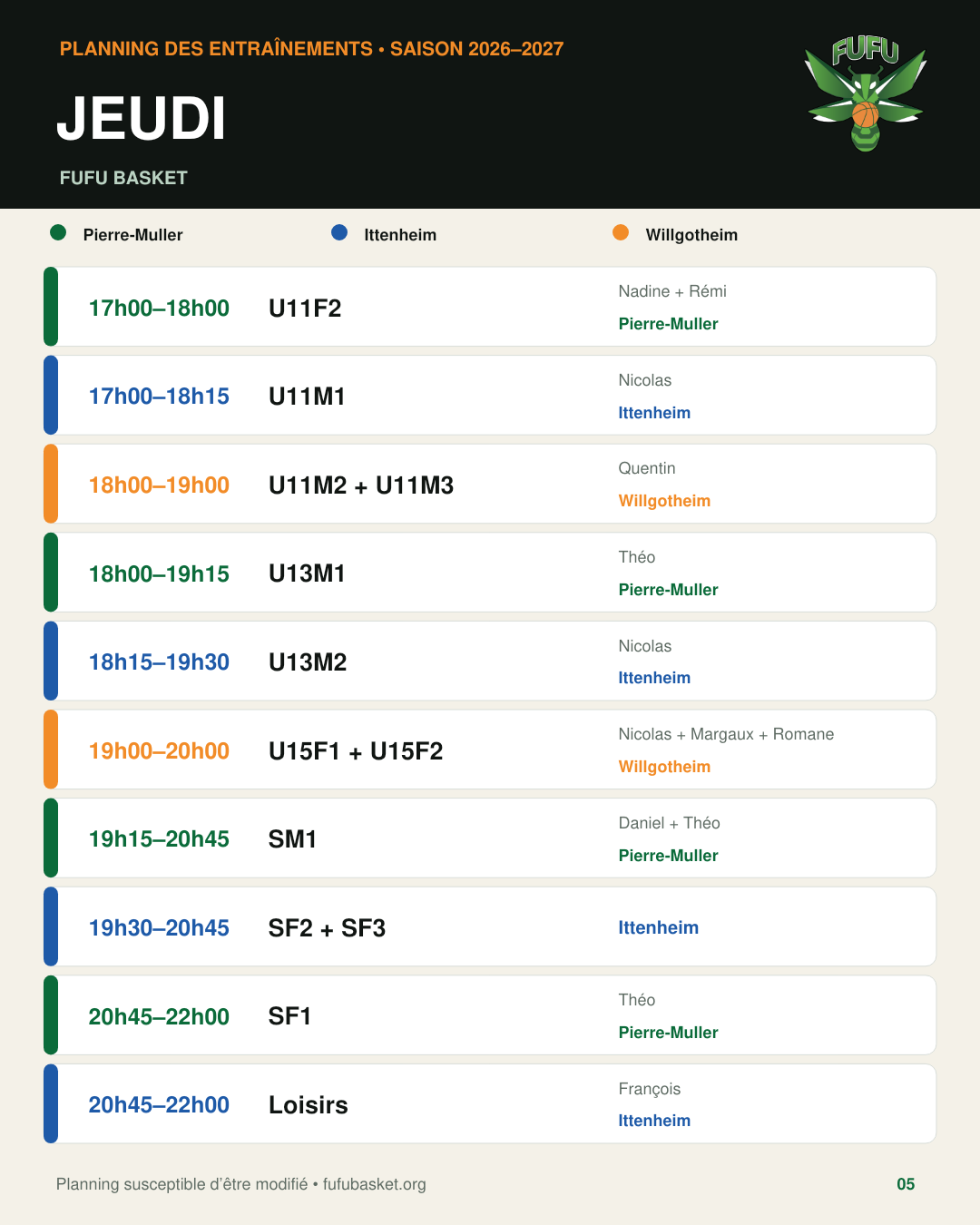Open the fufubasket.org footer link
This screenshot has width=980, height=1225.
[375, 1184]
